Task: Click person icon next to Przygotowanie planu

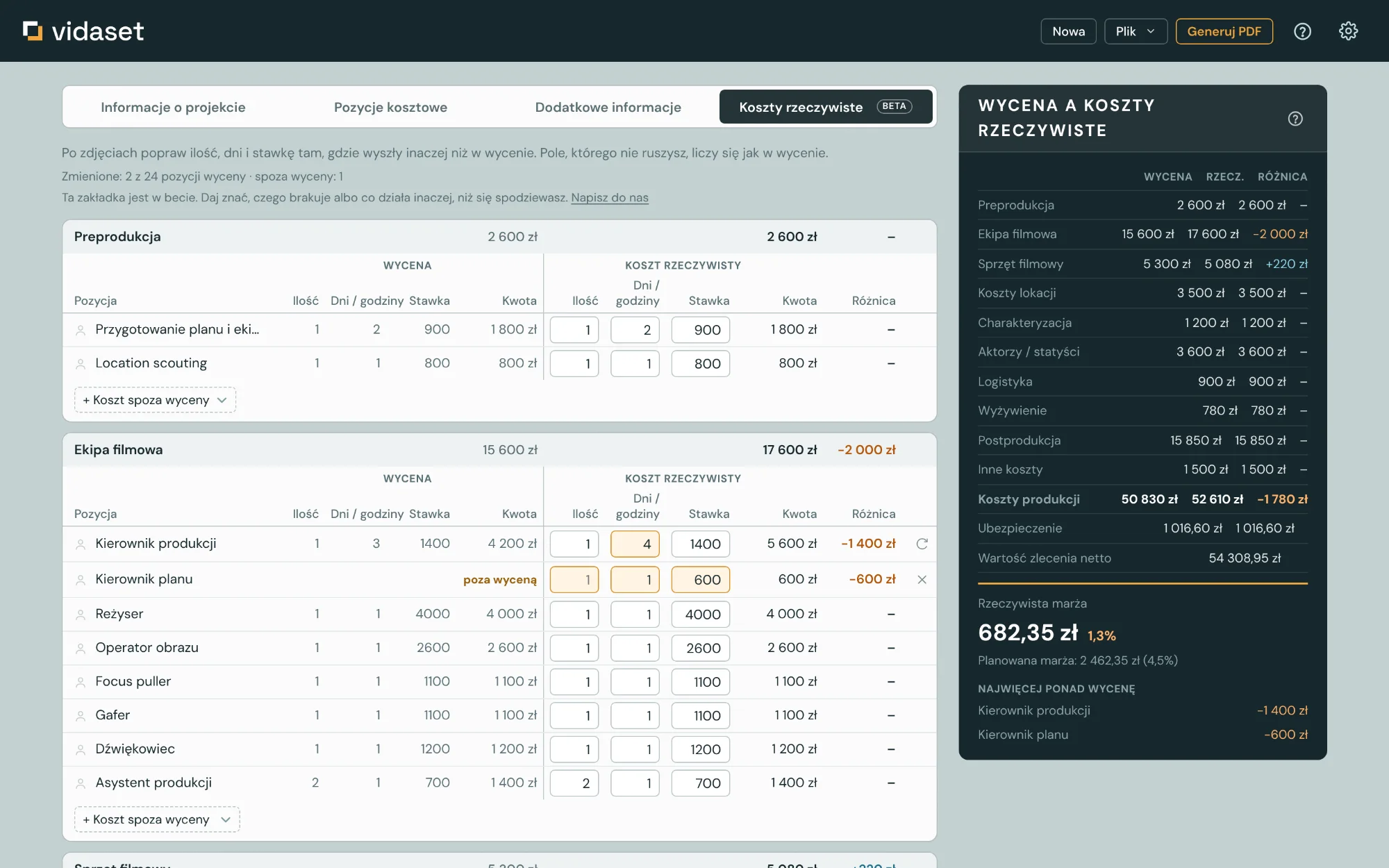Action: click(x=81, y=331)
